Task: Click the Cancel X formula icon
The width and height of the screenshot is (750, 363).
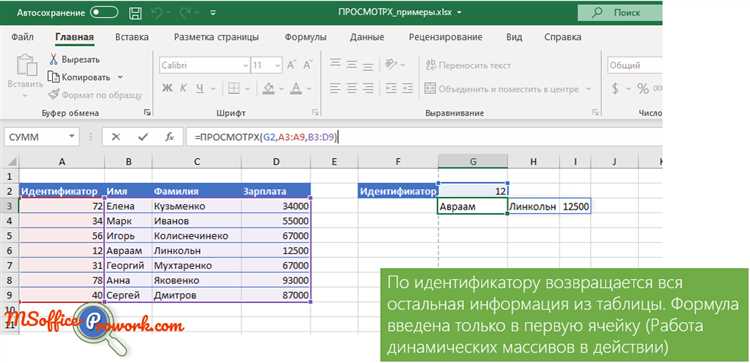Action: coord(115,137)
